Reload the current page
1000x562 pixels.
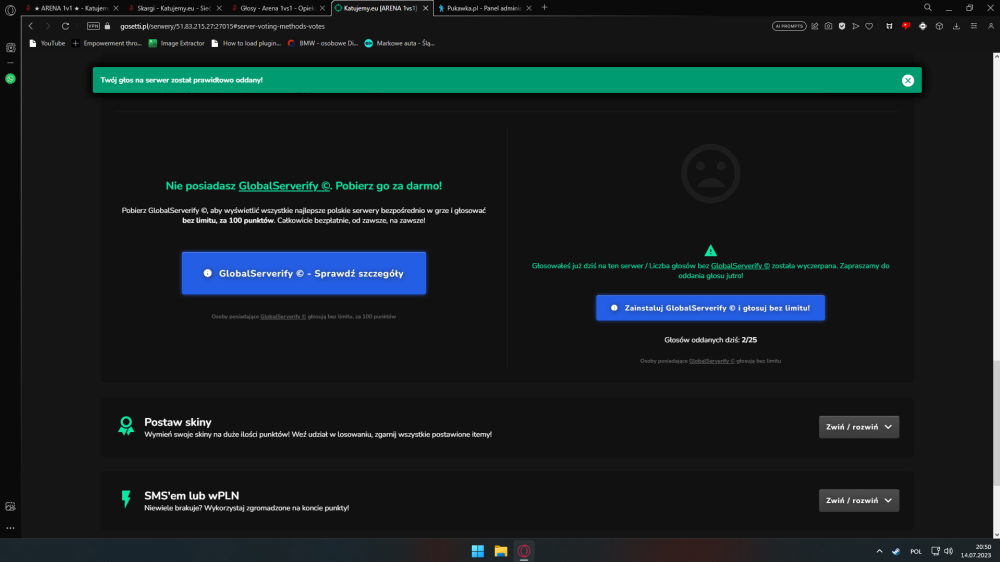tap(65, 26)
